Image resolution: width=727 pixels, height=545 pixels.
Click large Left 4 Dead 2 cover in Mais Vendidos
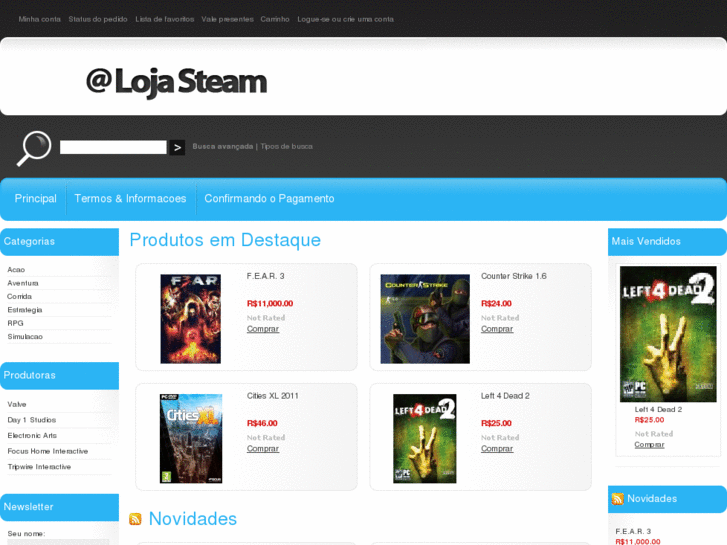(668, 334)
